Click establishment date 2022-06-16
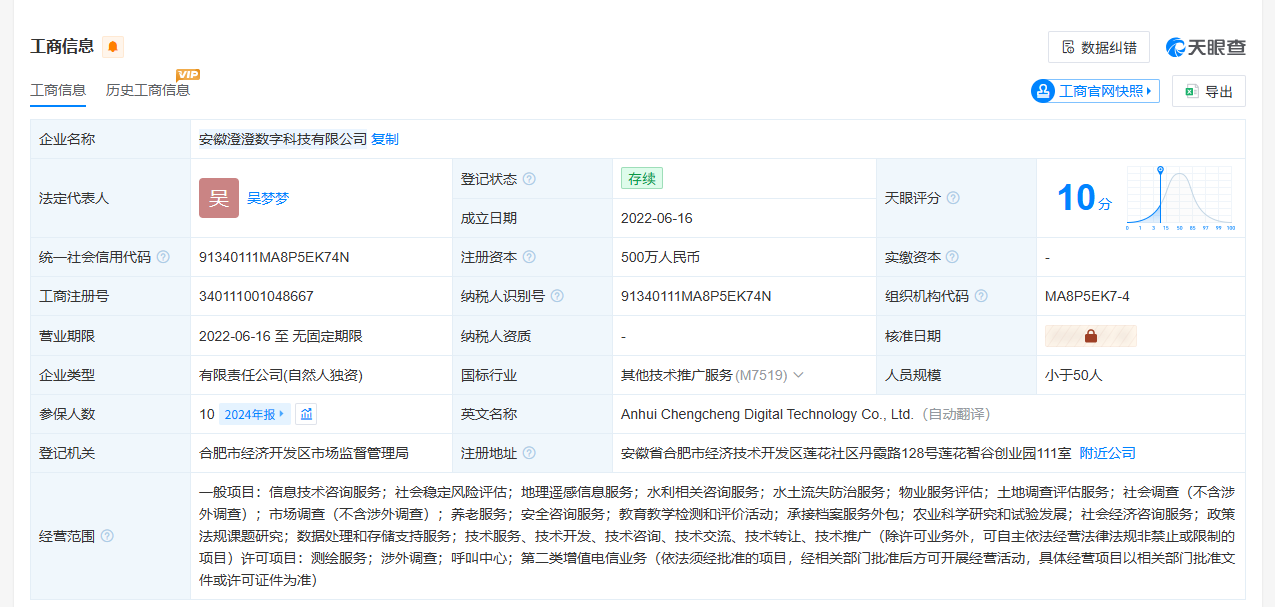The image size is (1275, 607). pyautogui.click(x=657, y=218)
